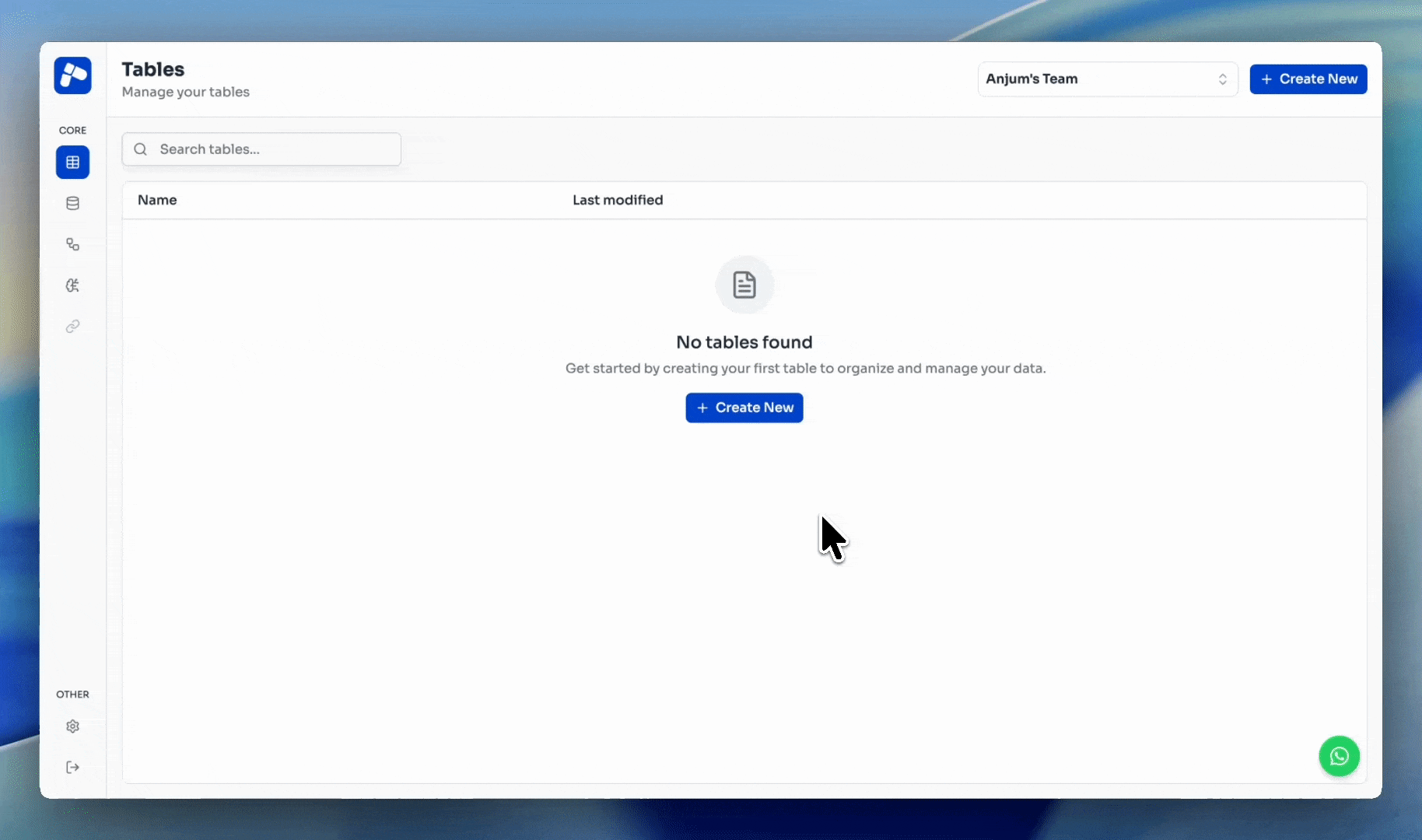Focus the Search tables input field
This screenshot has width=1422, height=840.
point(272,149)
